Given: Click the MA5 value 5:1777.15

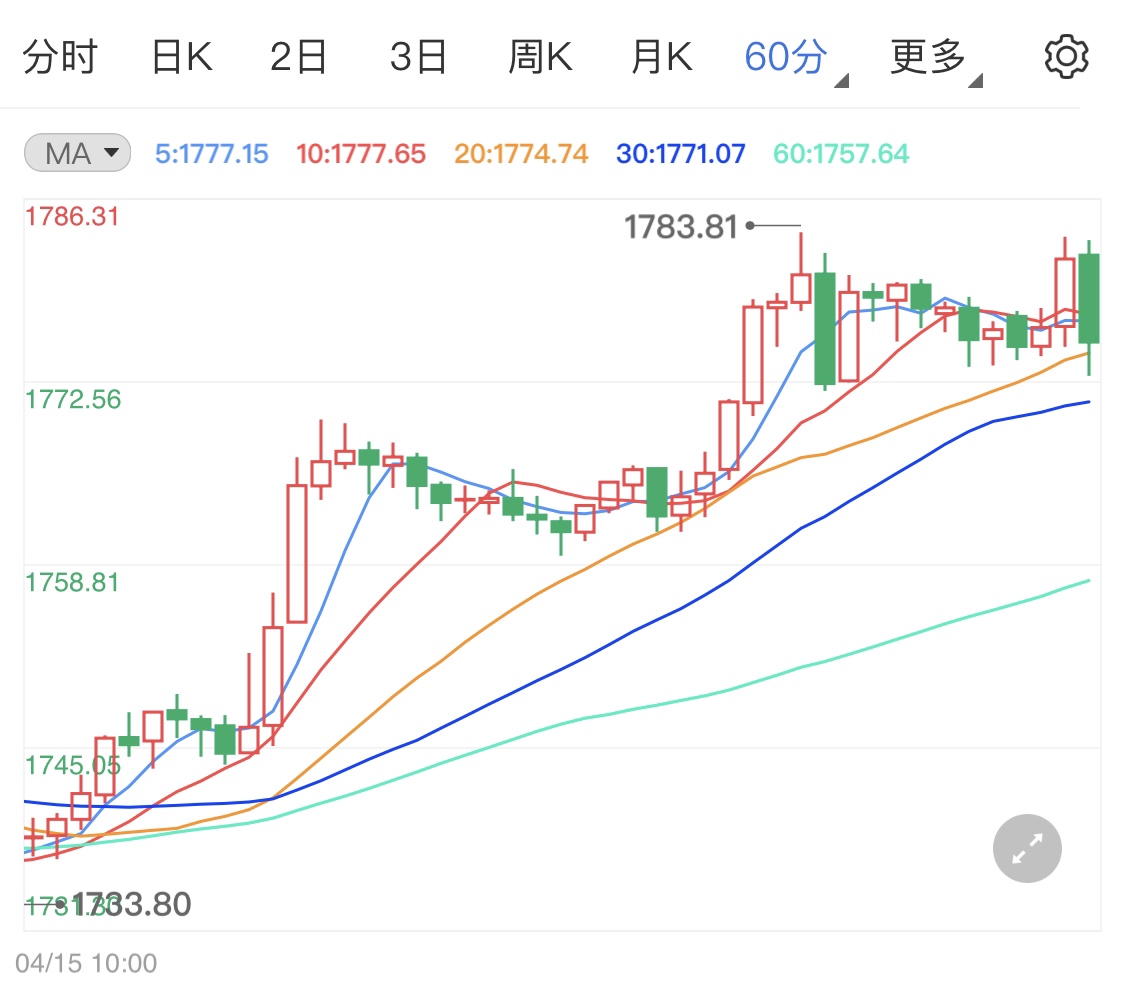Looking at the screenshot, I should point(212,154).
